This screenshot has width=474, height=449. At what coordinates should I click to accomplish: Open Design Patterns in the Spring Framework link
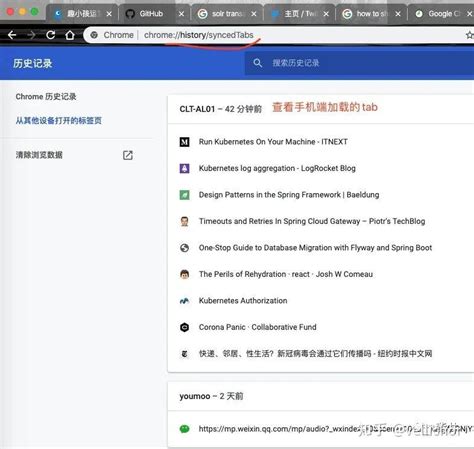(x=289, y=195)
